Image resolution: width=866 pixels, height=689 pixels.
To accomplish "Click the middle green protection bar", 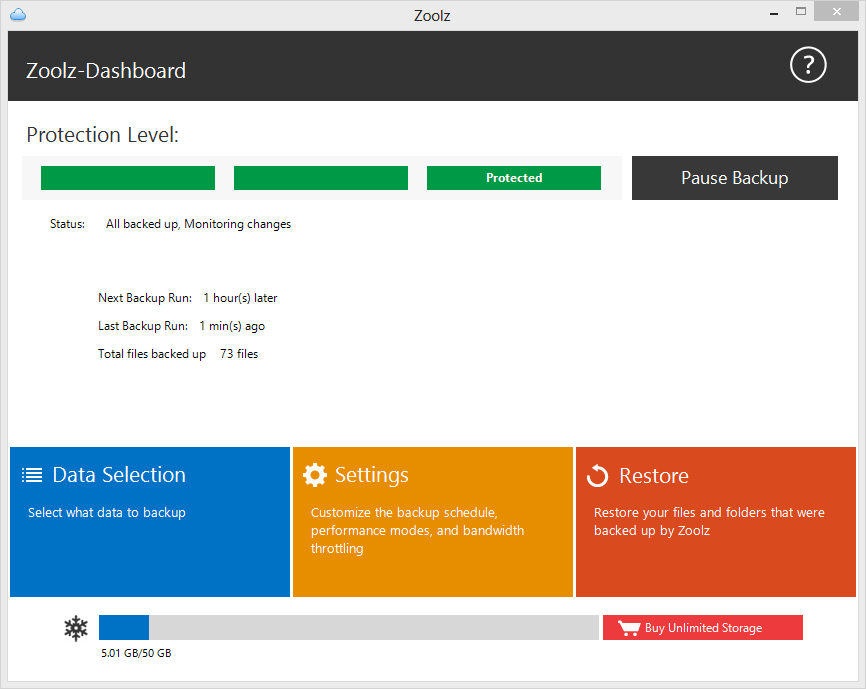I will 321,178.
